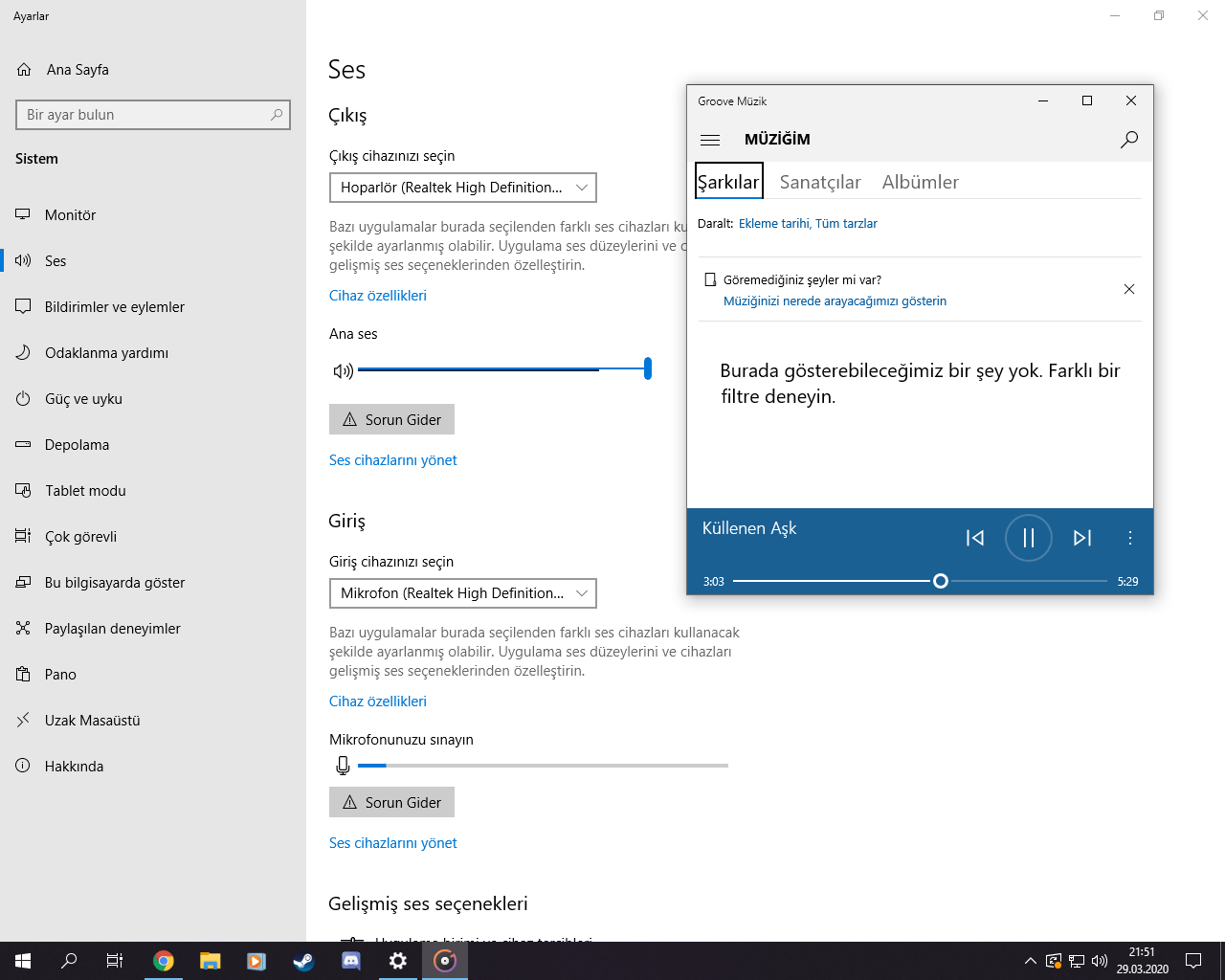Open the Groove Müzik hamburger menu
Image resolution: width=1225 pixels, height=980 pixels.
click(710, 140)
